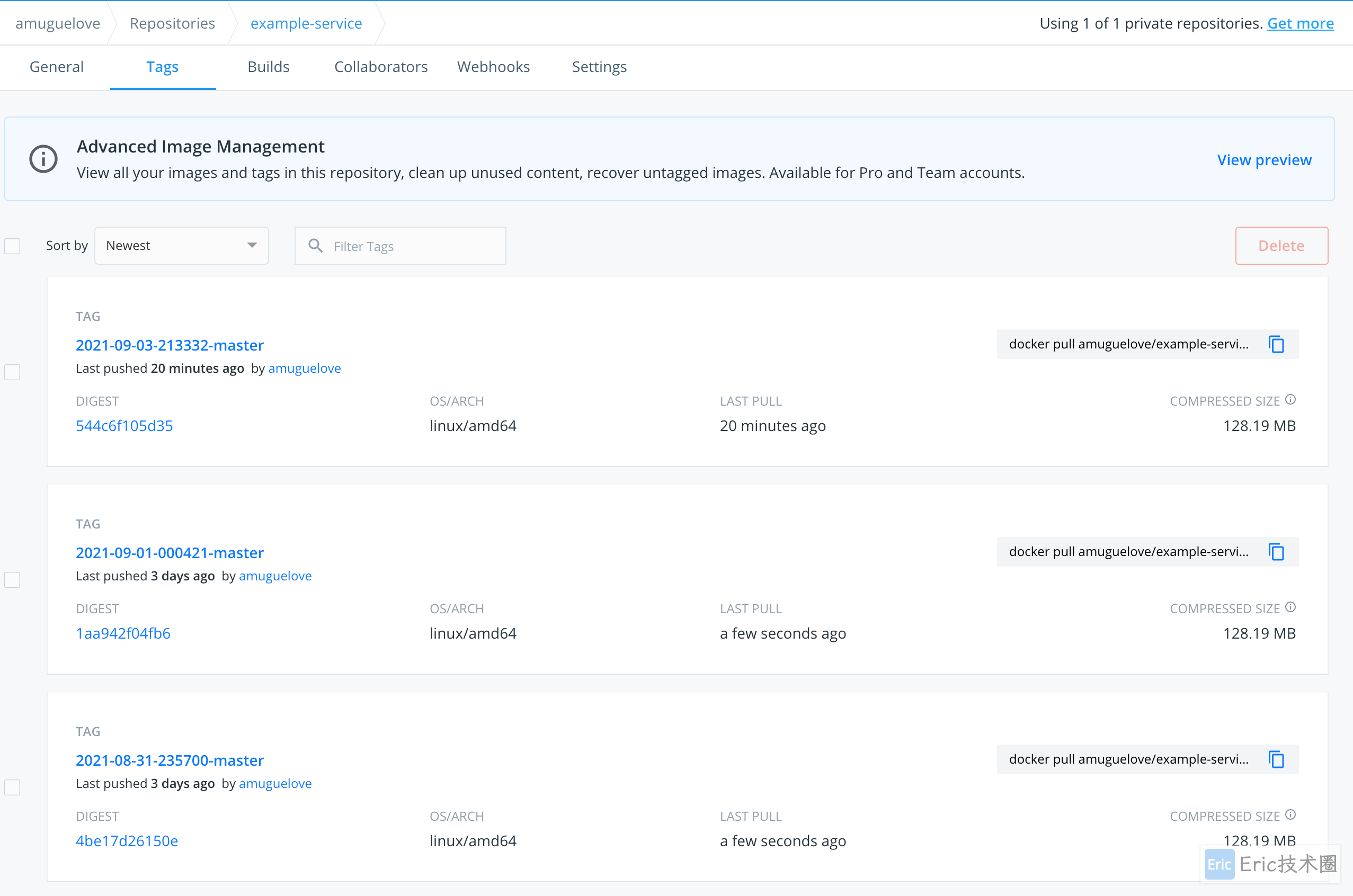Open digest 1aa942f04fb6
Image resolution: width=1353 pixels, height=896 pixels.
tap(123, 633)
